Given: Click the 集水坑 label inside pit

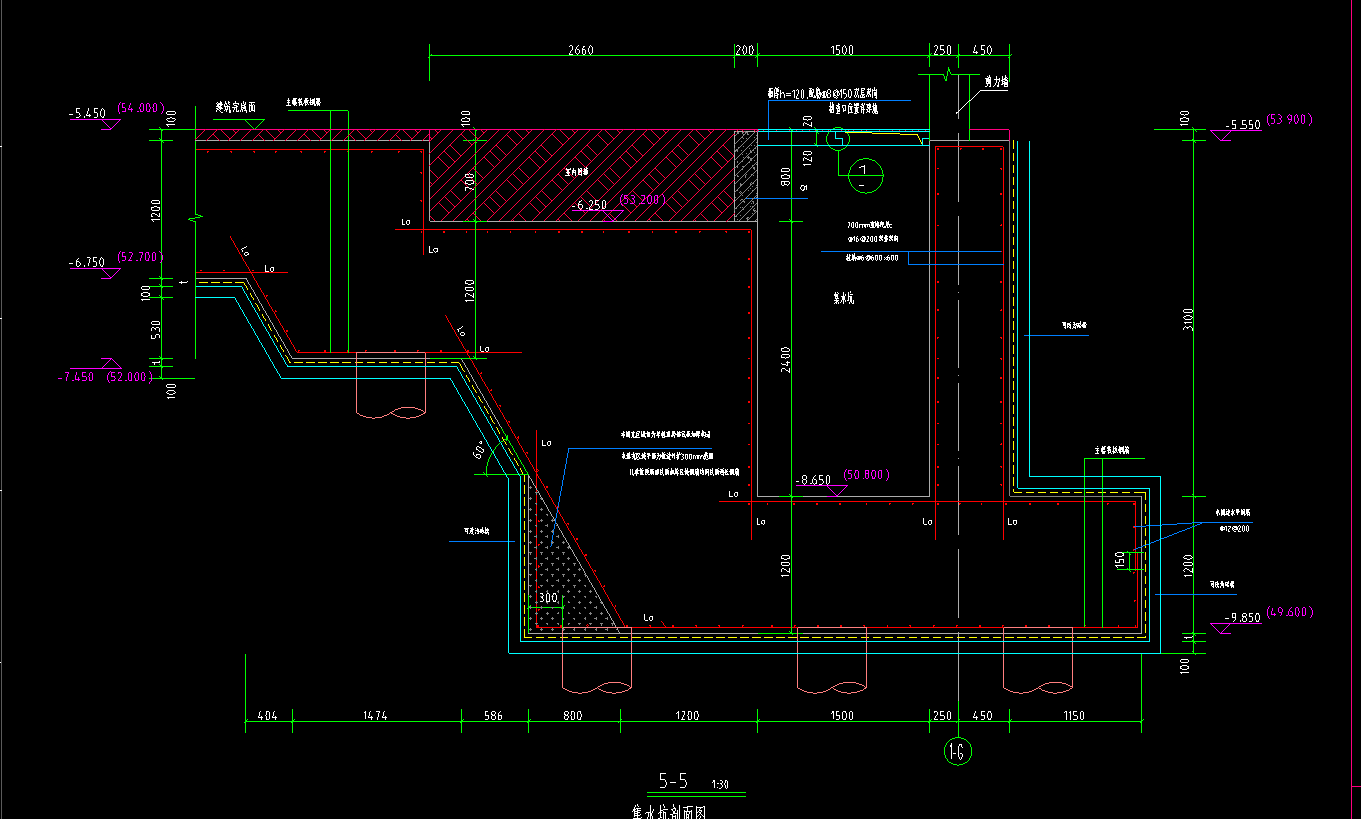Looking at the screenshot, I should [844, 298].
